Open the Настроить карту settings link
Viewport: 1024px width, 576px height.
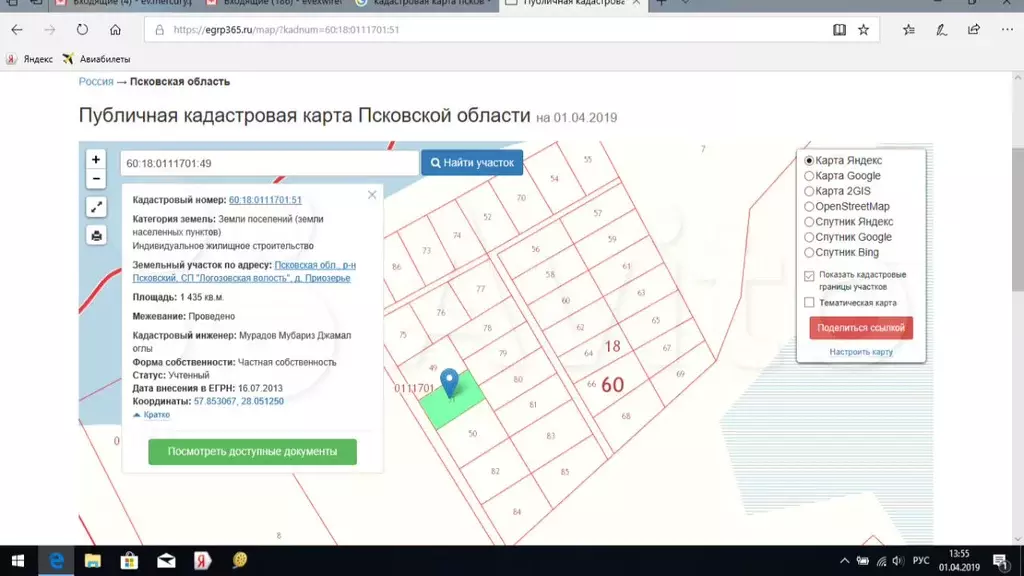tap(860, 352)
